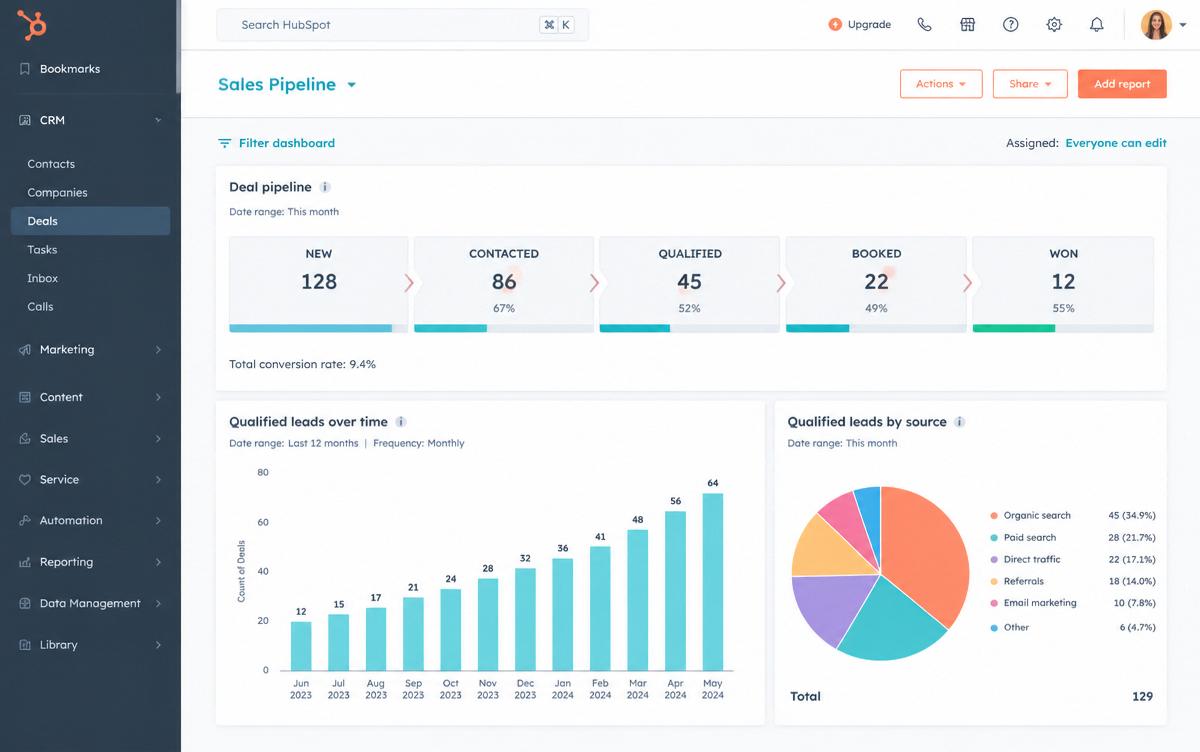Click the May 2024 bar labeled 64
This screenshot has height=752, width=1200.
pyautogui.click(x=713, y=582)
